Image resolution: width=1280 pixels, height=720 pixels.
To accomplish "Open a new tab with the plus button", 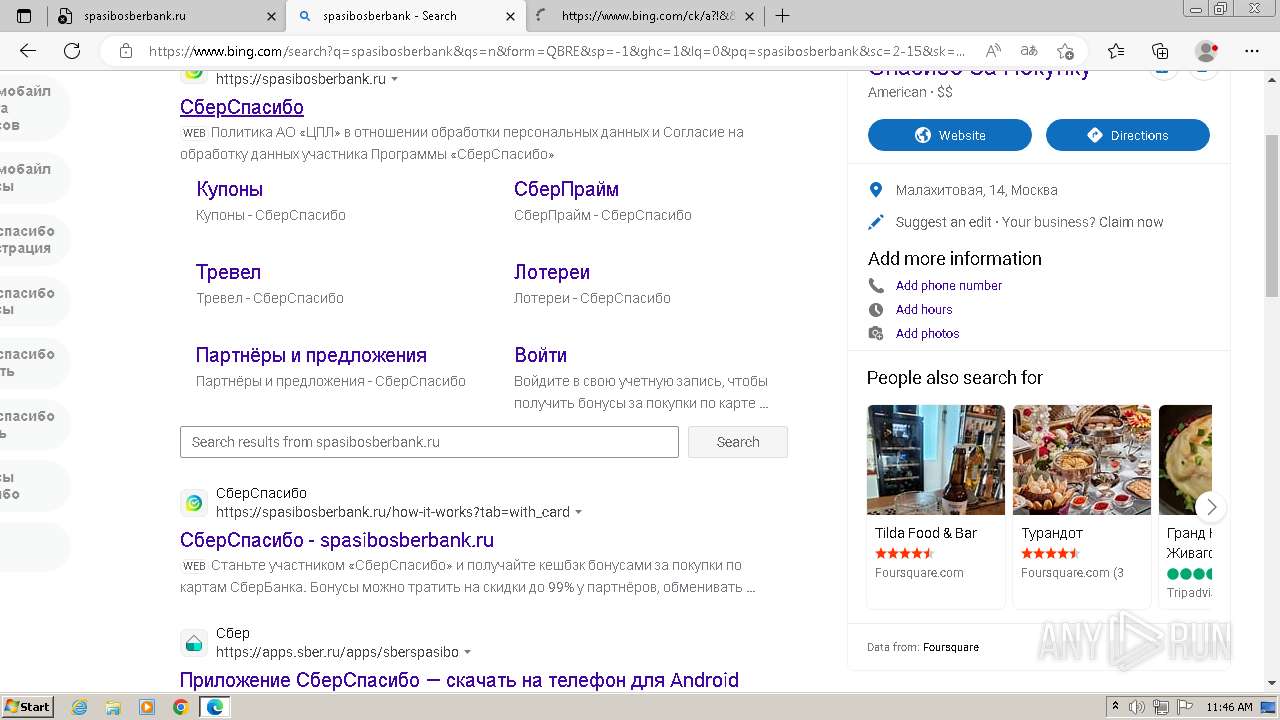I will pos(783,16).
